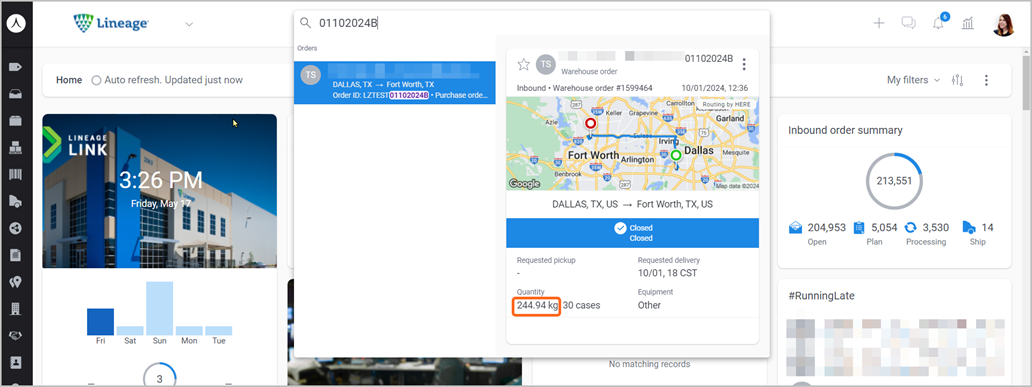Click the blue Closed status bar

click(x=632, y=233)
